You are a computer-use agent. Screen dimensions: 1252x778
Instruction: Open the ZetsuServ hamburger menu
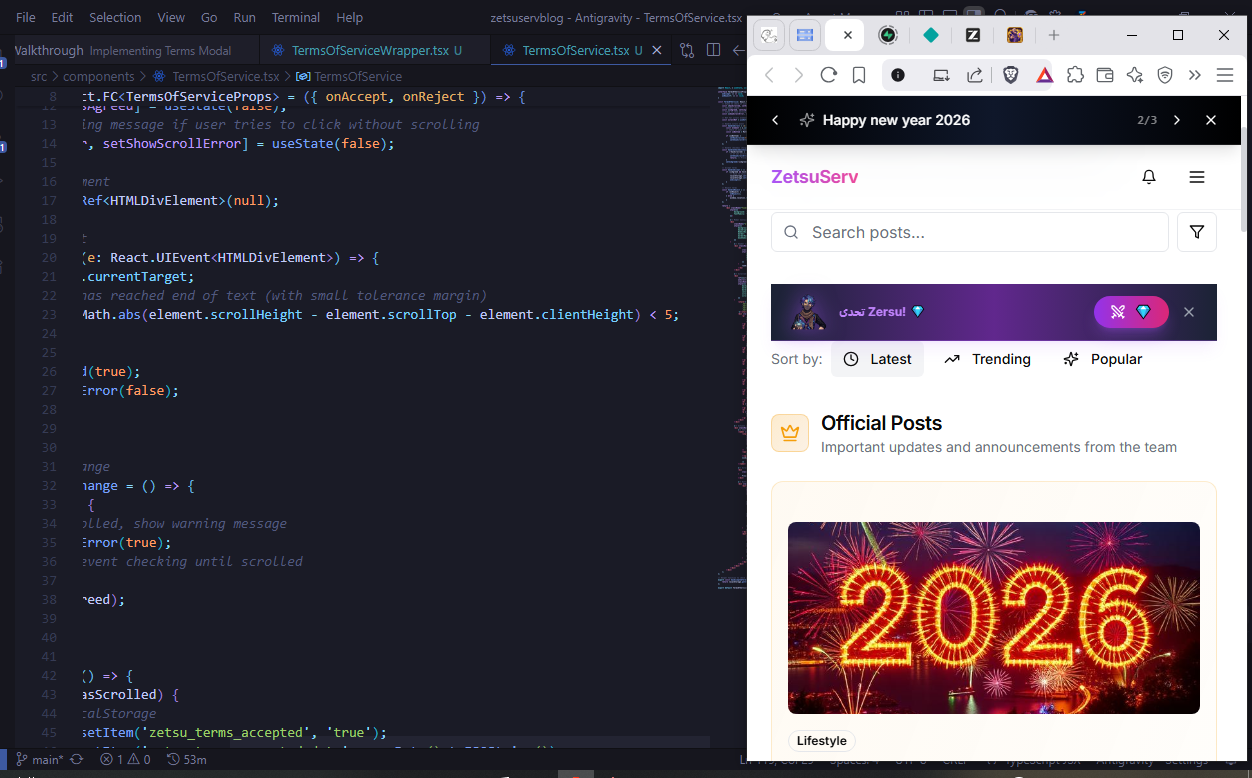(1196, 177)
